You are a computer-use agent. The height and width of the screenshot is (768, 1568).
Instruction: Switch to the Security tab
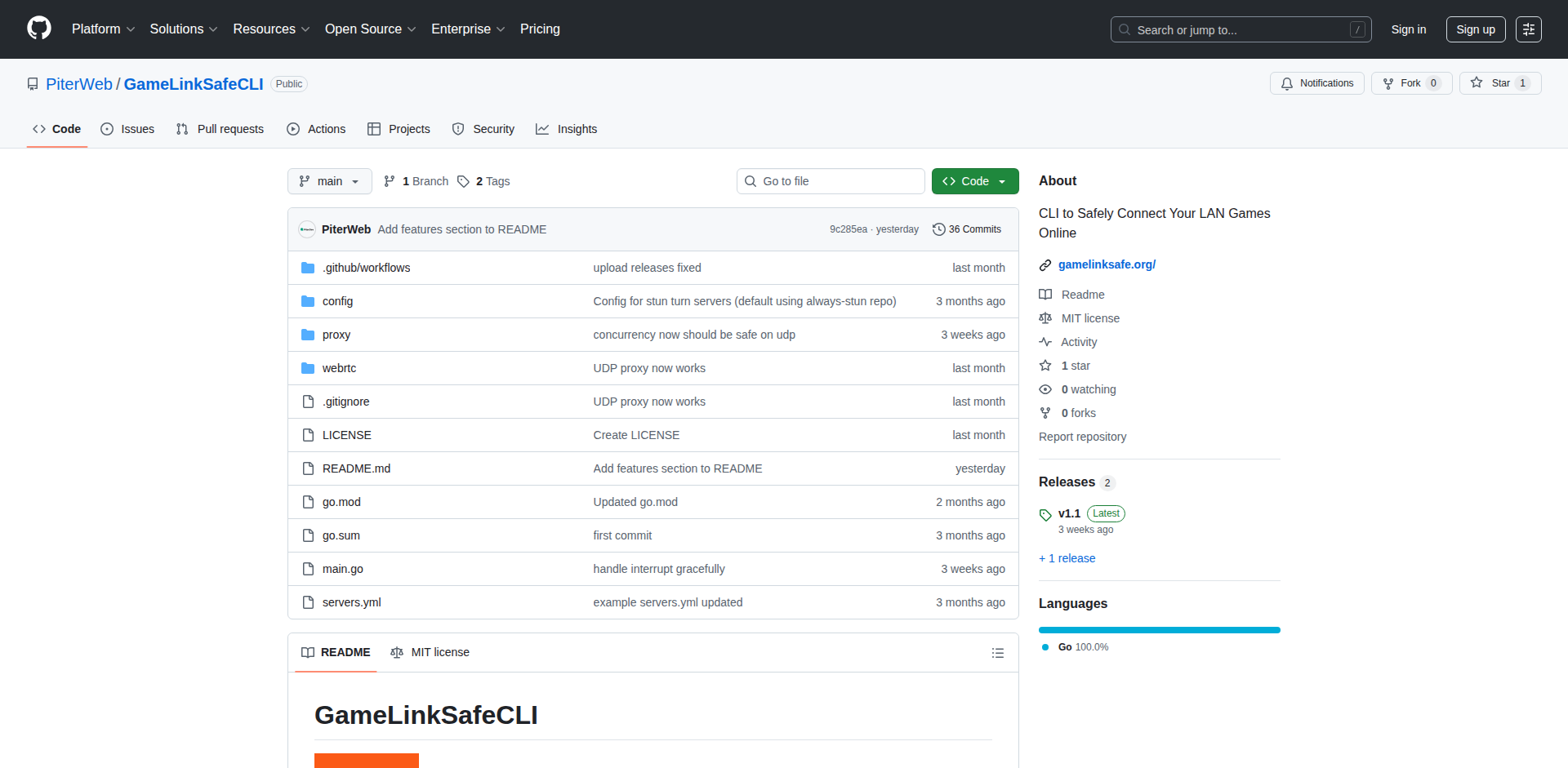coord(483,129)
